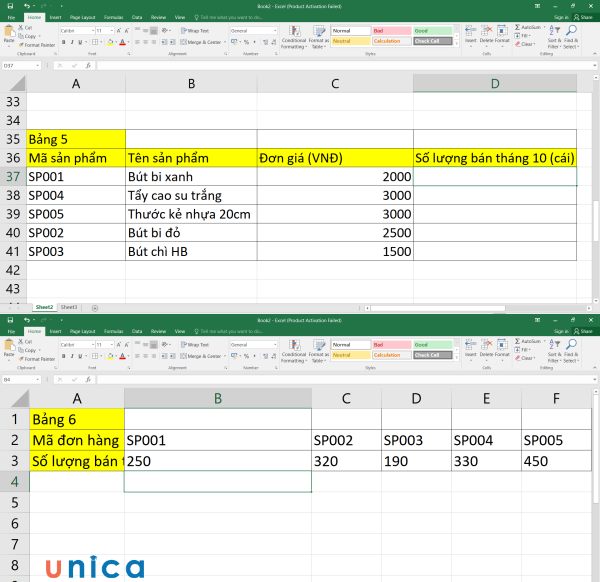
Task: Click Merge & Center in the Bảng 6 window
Action: pos(200,356)
